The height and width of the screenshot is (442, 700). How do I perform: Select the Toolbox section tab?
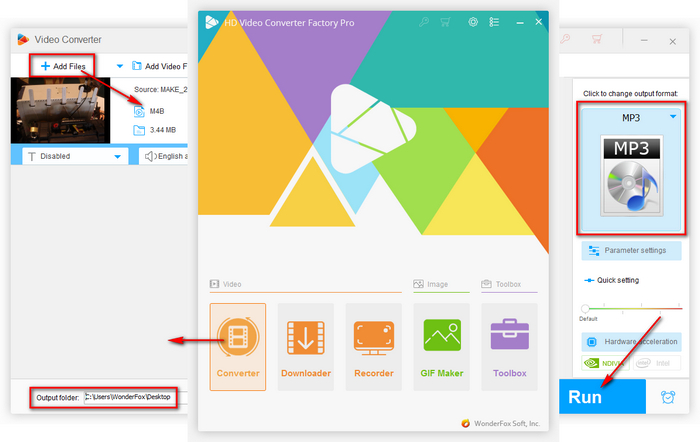[x=501, y=284]
